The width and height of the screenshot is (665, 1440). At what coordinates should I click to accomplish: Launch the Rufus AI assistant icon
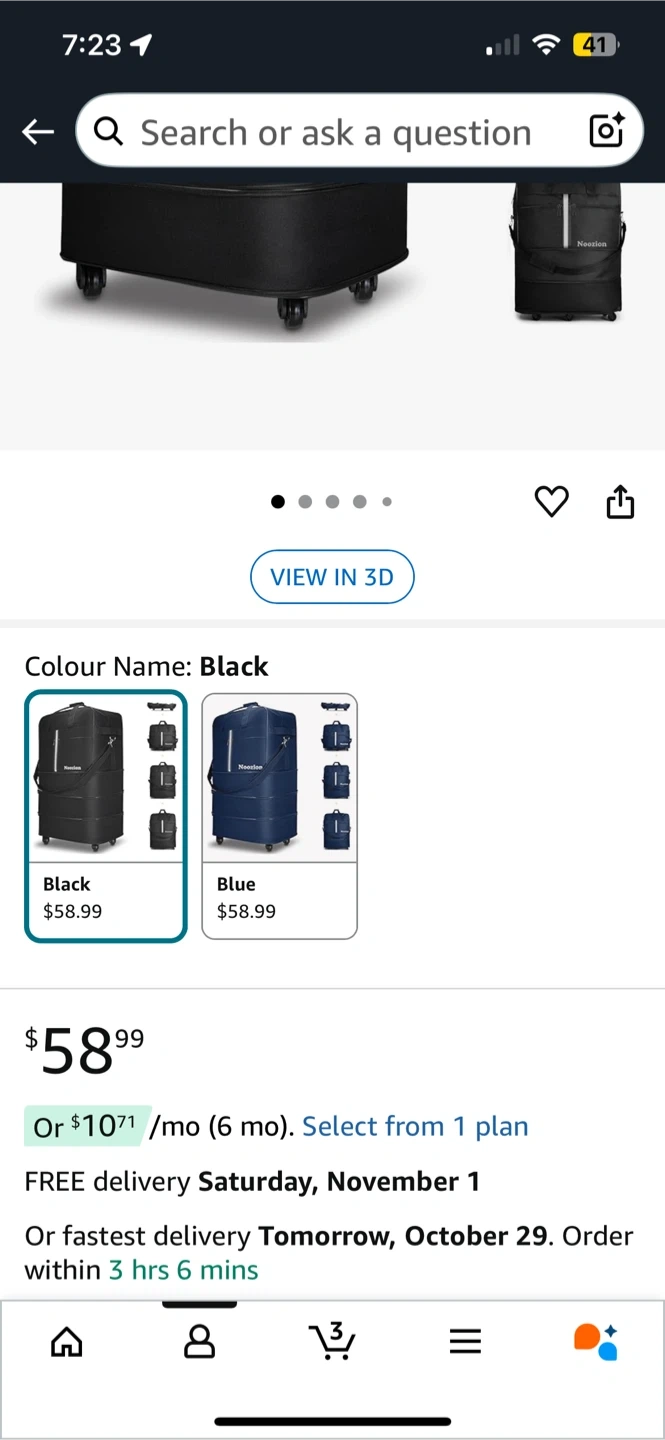pyautogui.click(x=596, y=1341)
